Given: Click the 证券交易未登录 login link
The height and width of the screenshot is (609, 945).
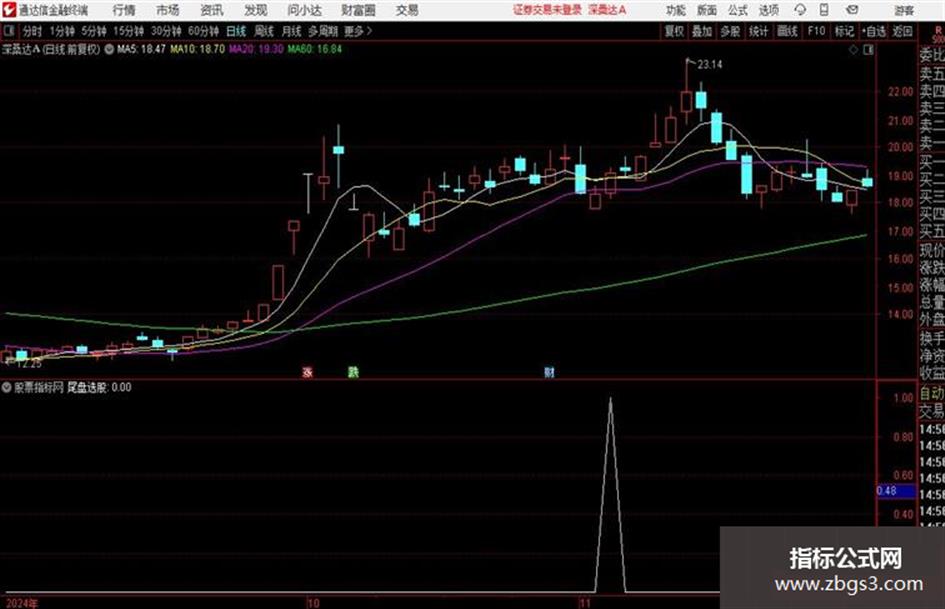Looking at the screenshot, I should click(547, 10).
